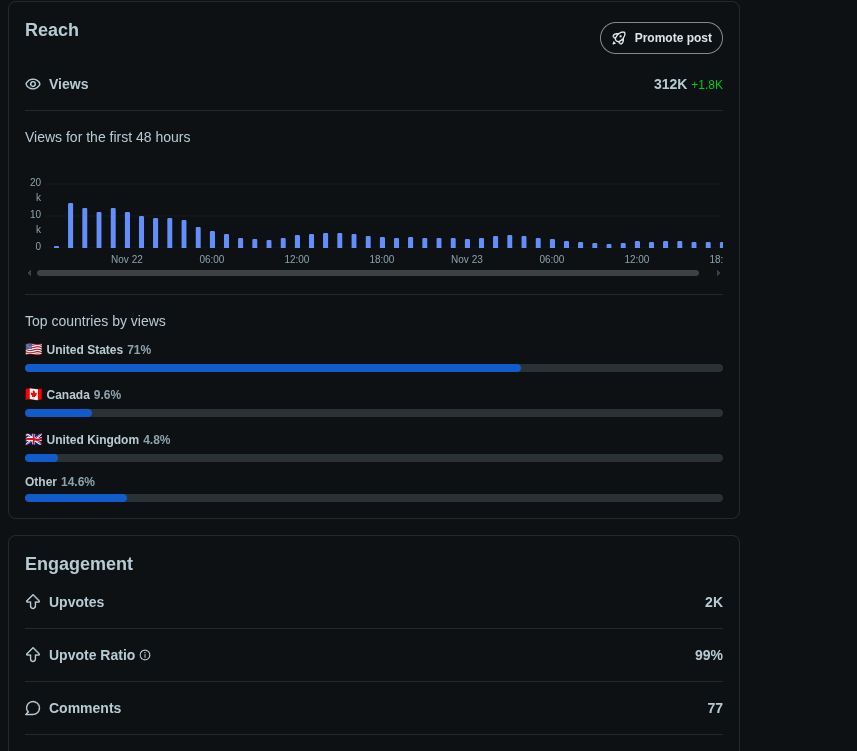The width and height of the screenshot is (857, 751).
Task: Click the arrow icon beside Upvotes
Action: (x=33, y=602)
